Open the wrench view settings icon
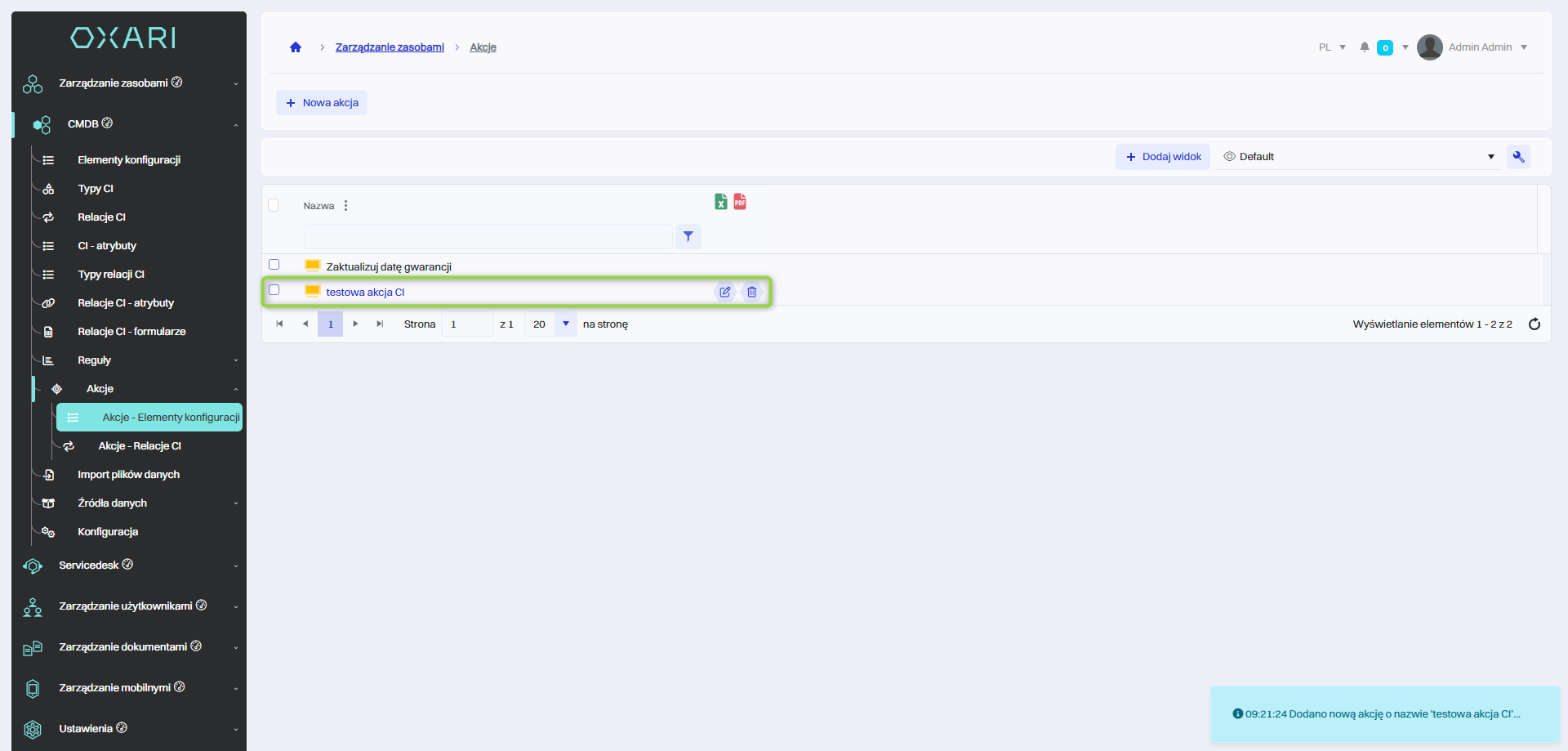The height and width of the screenshot is (751, 1568). [1518, 157]
